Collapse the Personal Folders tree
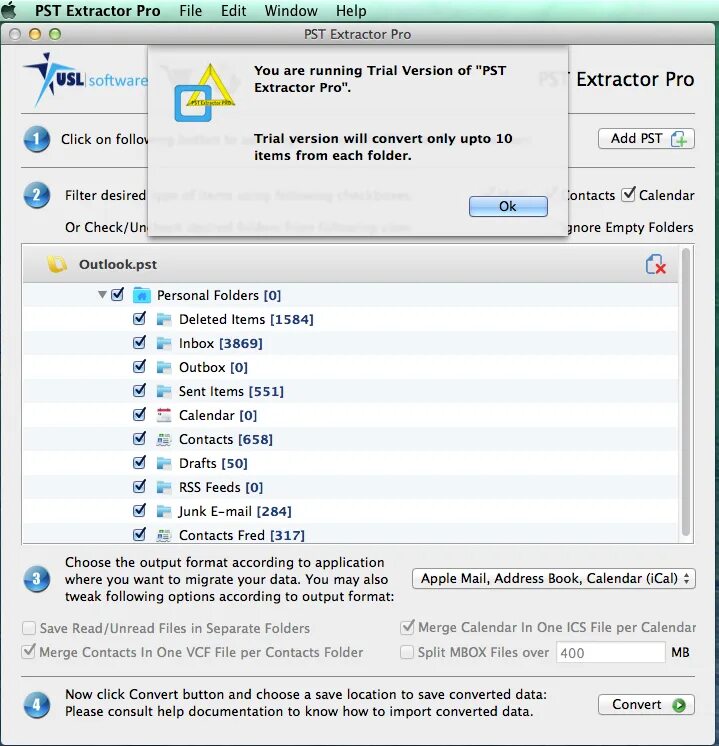Screen dimensions: 719x746 [x=102, y=295]
